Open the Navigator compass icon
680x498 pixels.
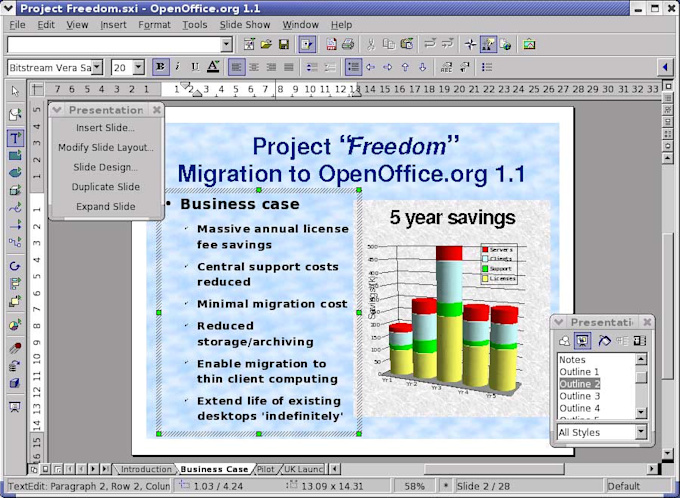click(x=471, y=44)
